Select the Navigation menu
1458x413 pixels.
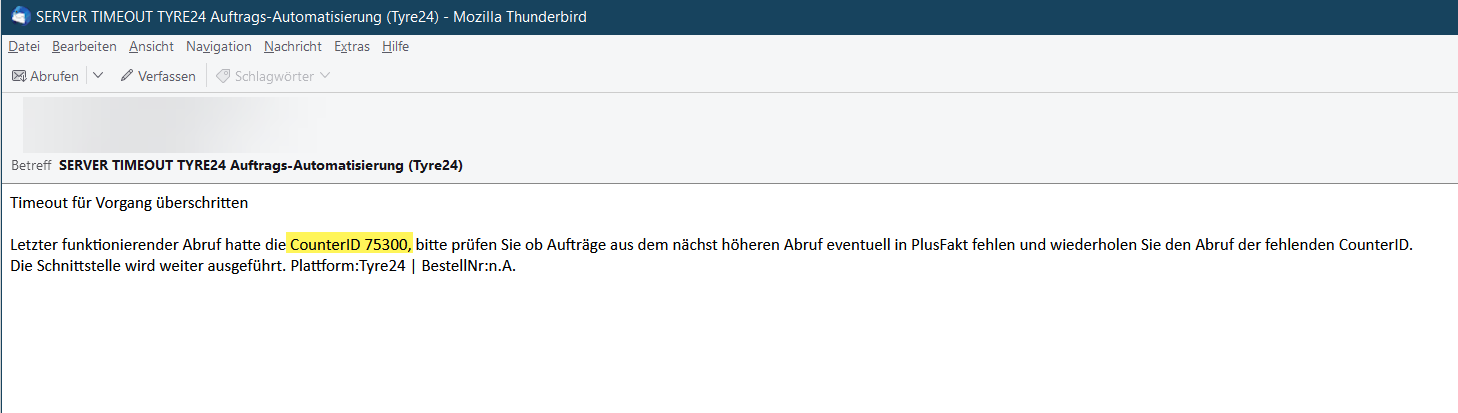point(219,46)
